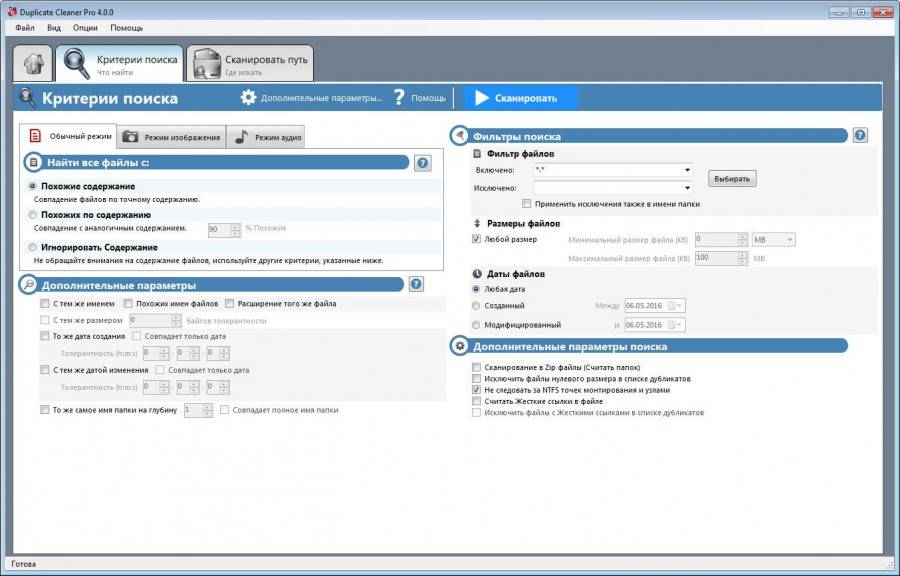Select the Игнорировать Содержание radio button

33,247
